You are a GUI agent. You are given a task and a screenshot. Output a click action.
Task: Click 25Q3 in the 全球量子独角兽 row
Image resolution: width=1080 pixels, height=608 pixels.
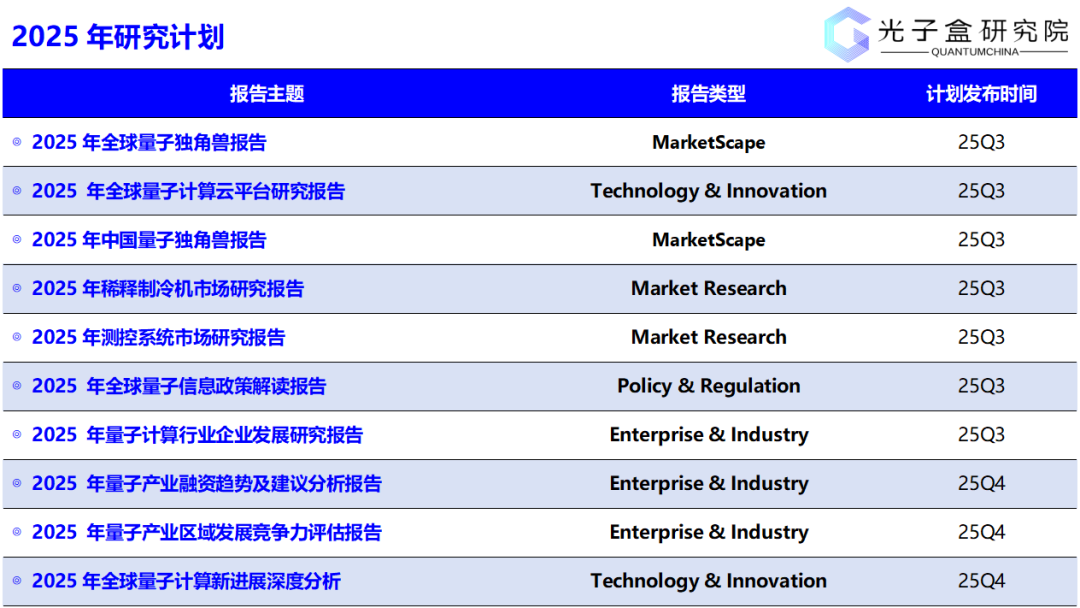pyautogui.click(x=982, y=142)
